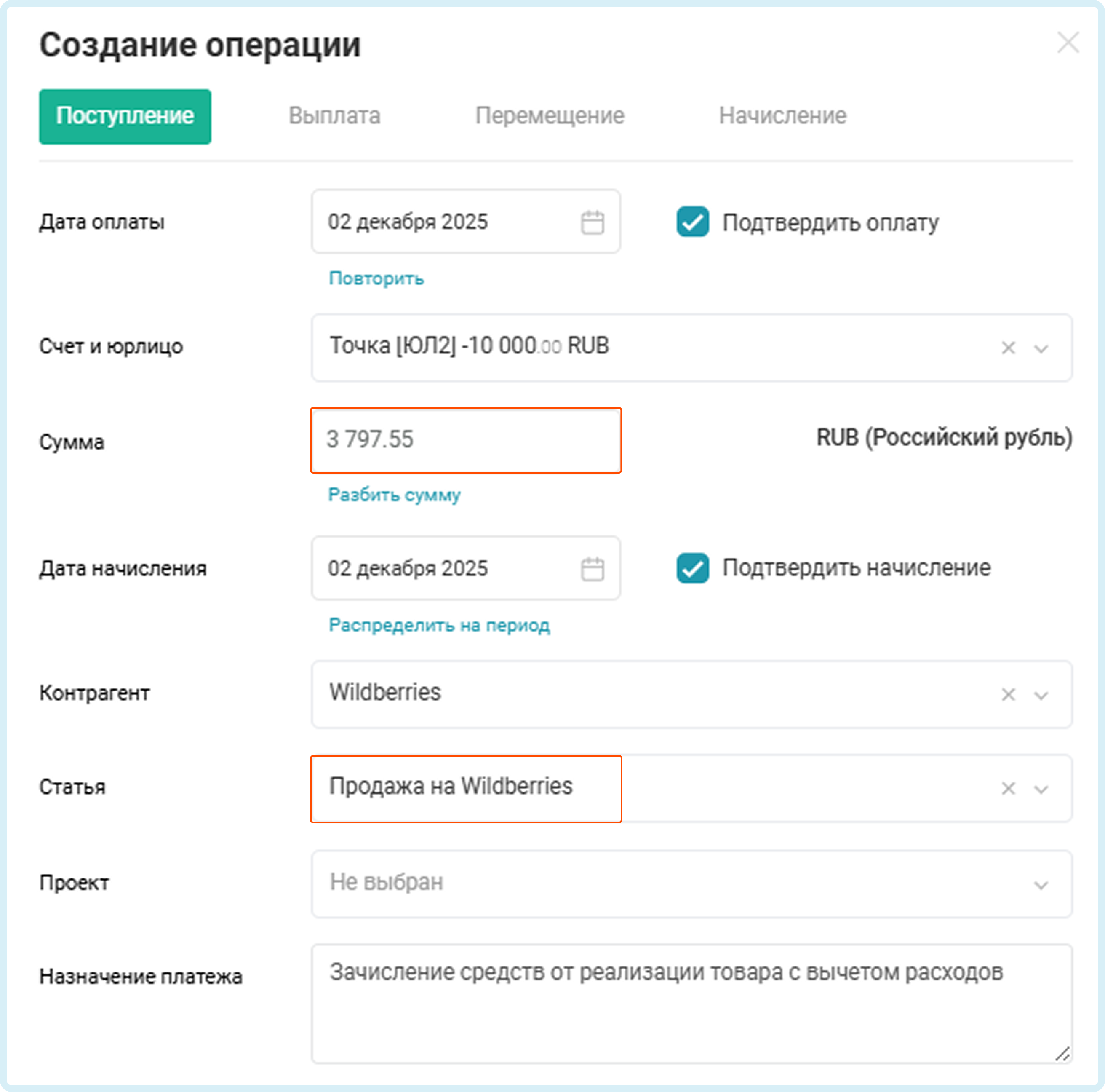Clear the Wildberries контрагент selection
Image resolution: width=1105 pixels, height=1092 pixels.
tap(1008, 694)
